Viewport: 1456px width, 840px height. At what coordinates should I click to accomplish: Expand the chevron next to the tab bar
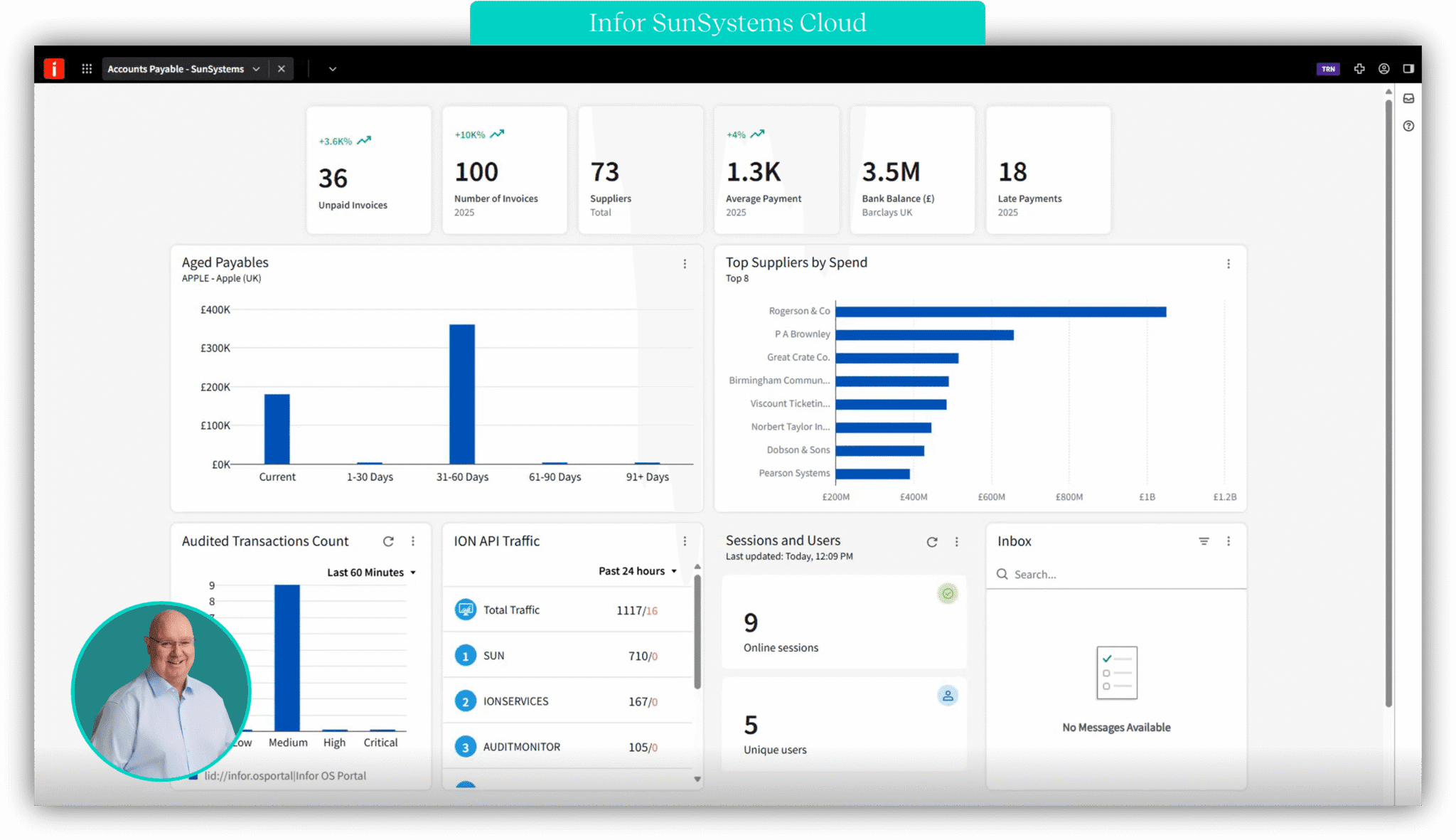click(x=332, y=69)
